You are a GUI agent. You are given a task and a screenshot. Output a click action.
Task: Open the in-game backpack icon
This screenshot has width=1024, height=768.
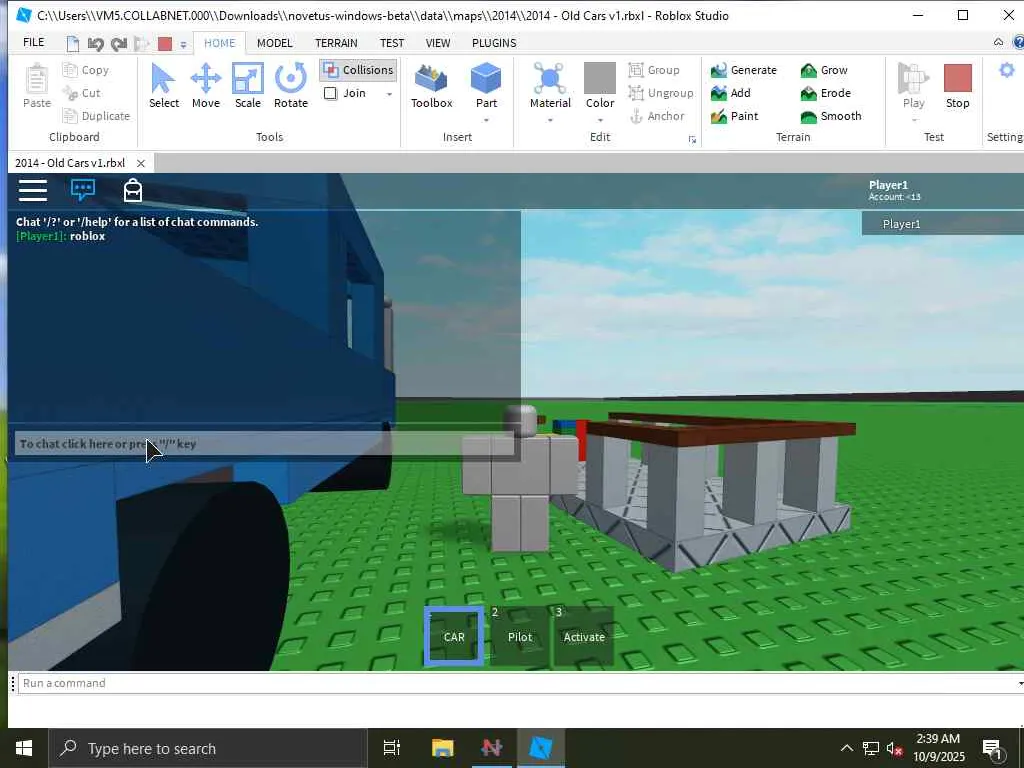[x=133, y=190]
